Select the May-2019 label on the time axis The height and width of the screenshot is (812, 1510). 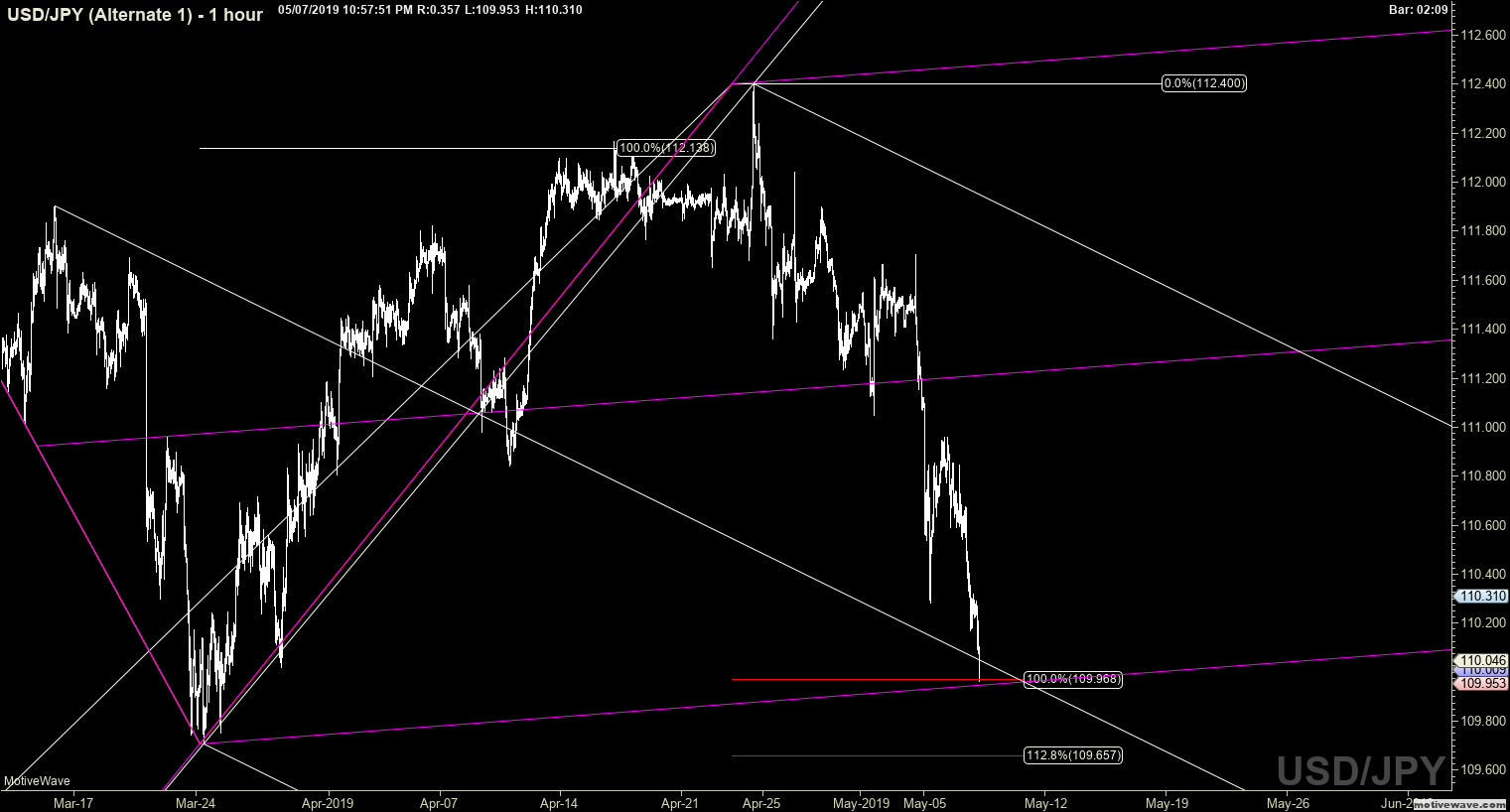tap(861, 802)
